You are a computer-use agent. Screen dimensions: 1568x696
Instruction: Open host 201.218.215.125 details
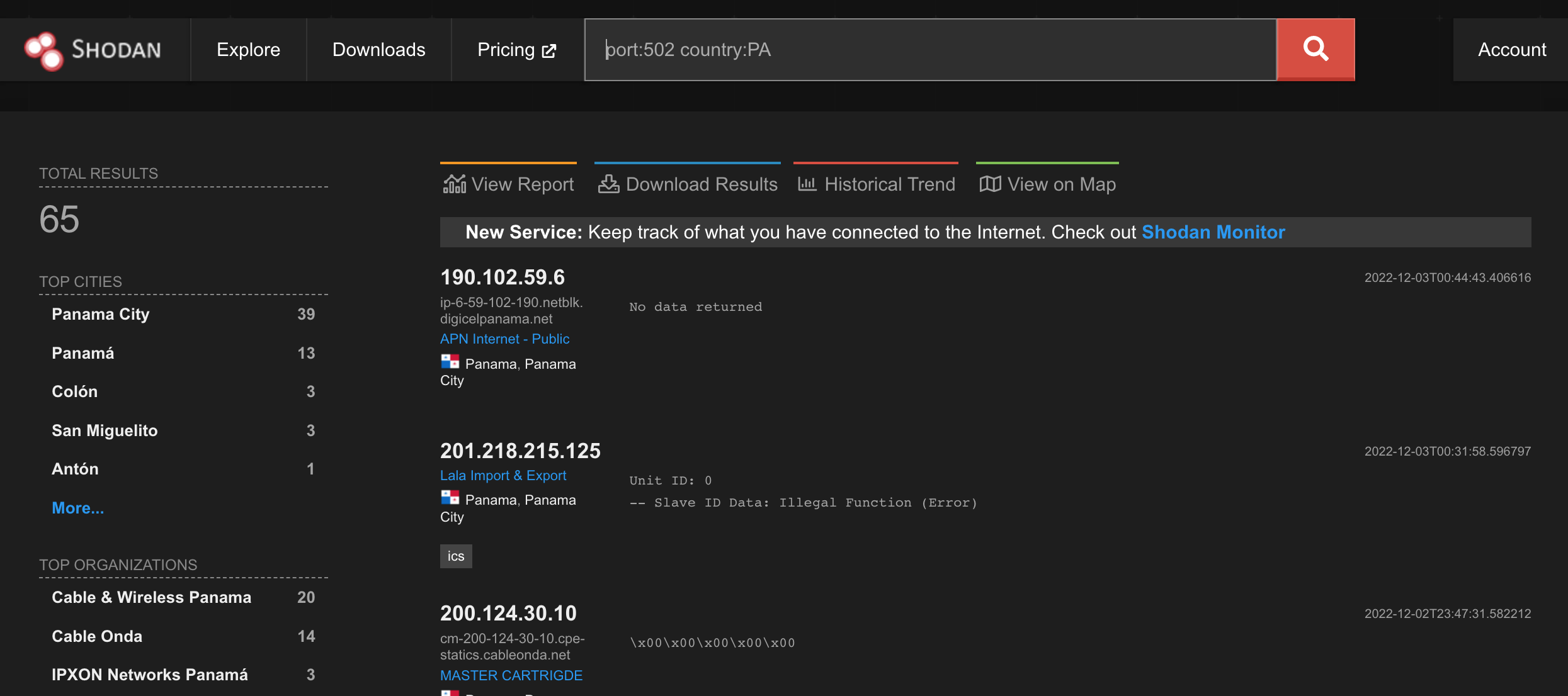pyautogui.click(x=520, y=451)
